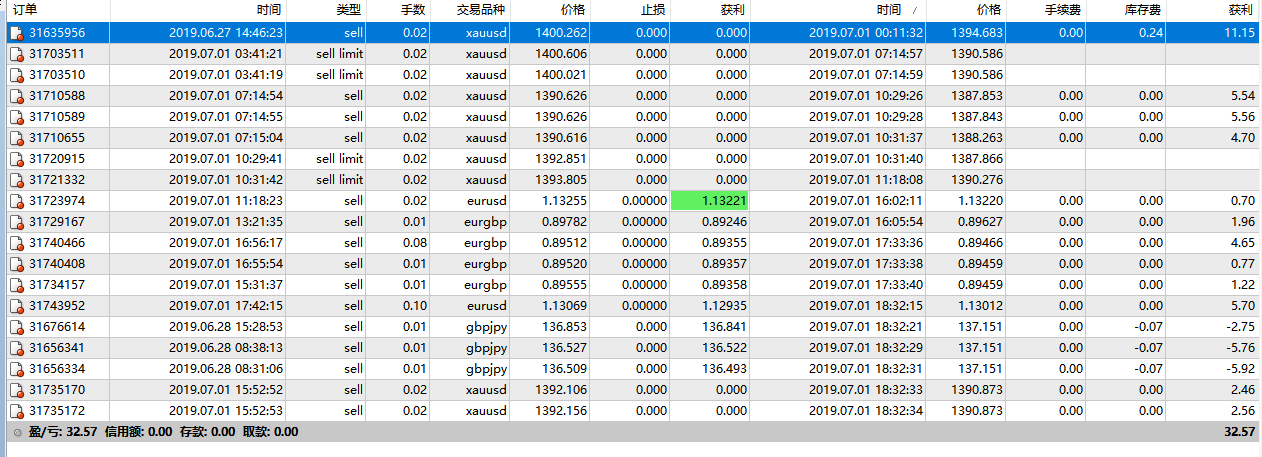Select the close price 1394.683 cell
The image size is (1262, 457).
coord(977,33)
